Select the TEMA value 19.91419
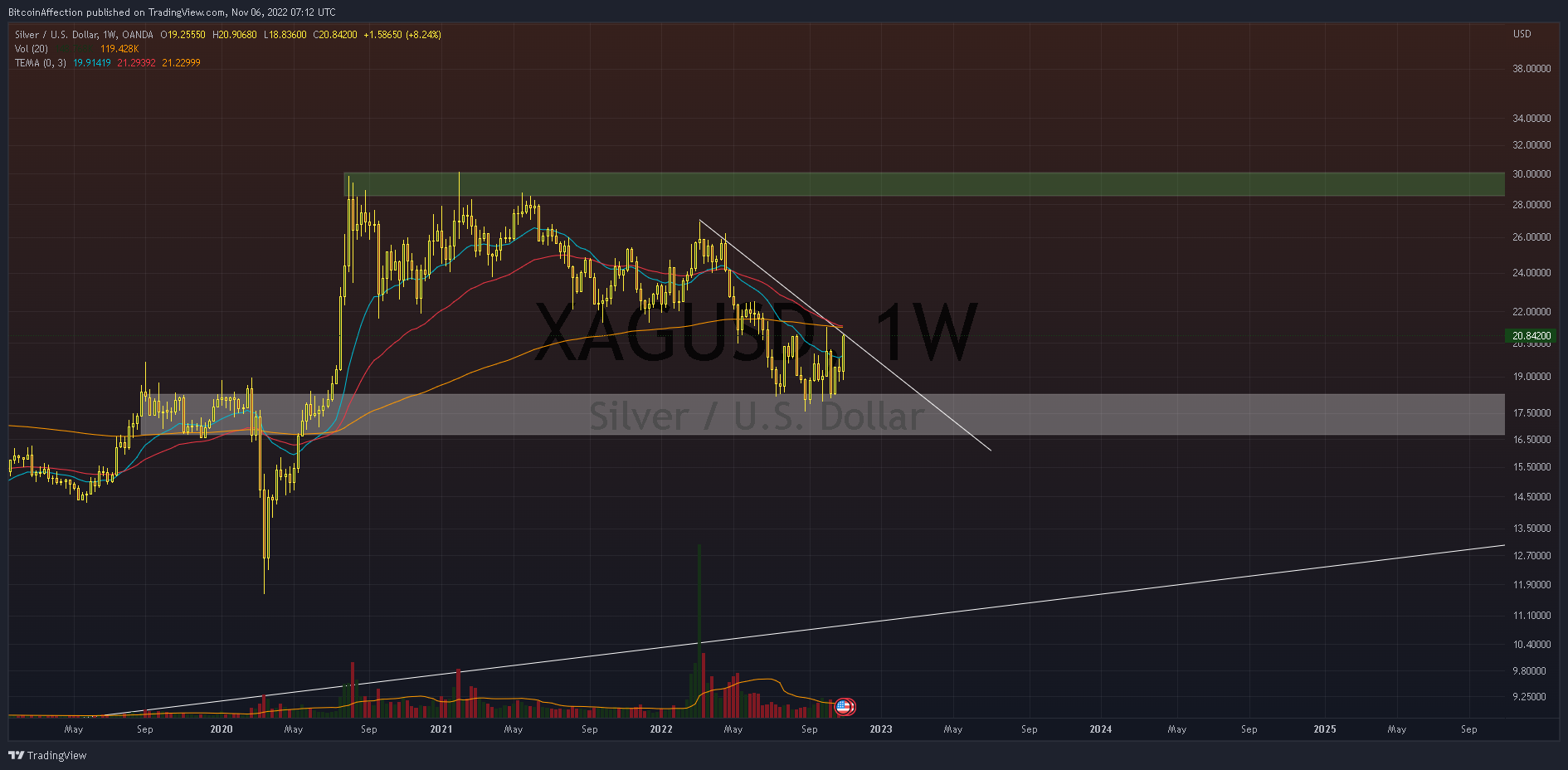 (92, 63)
